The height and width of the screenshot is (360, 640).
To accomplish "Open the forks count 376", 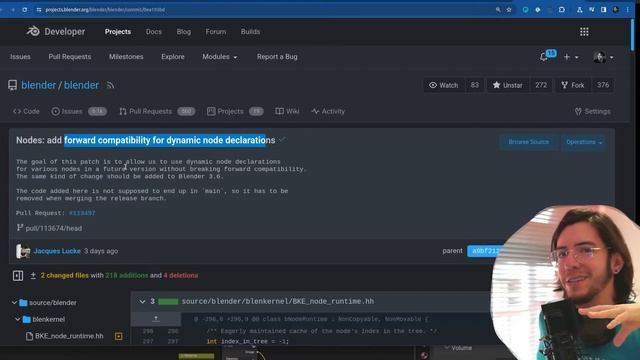I will tap(603, 85).
